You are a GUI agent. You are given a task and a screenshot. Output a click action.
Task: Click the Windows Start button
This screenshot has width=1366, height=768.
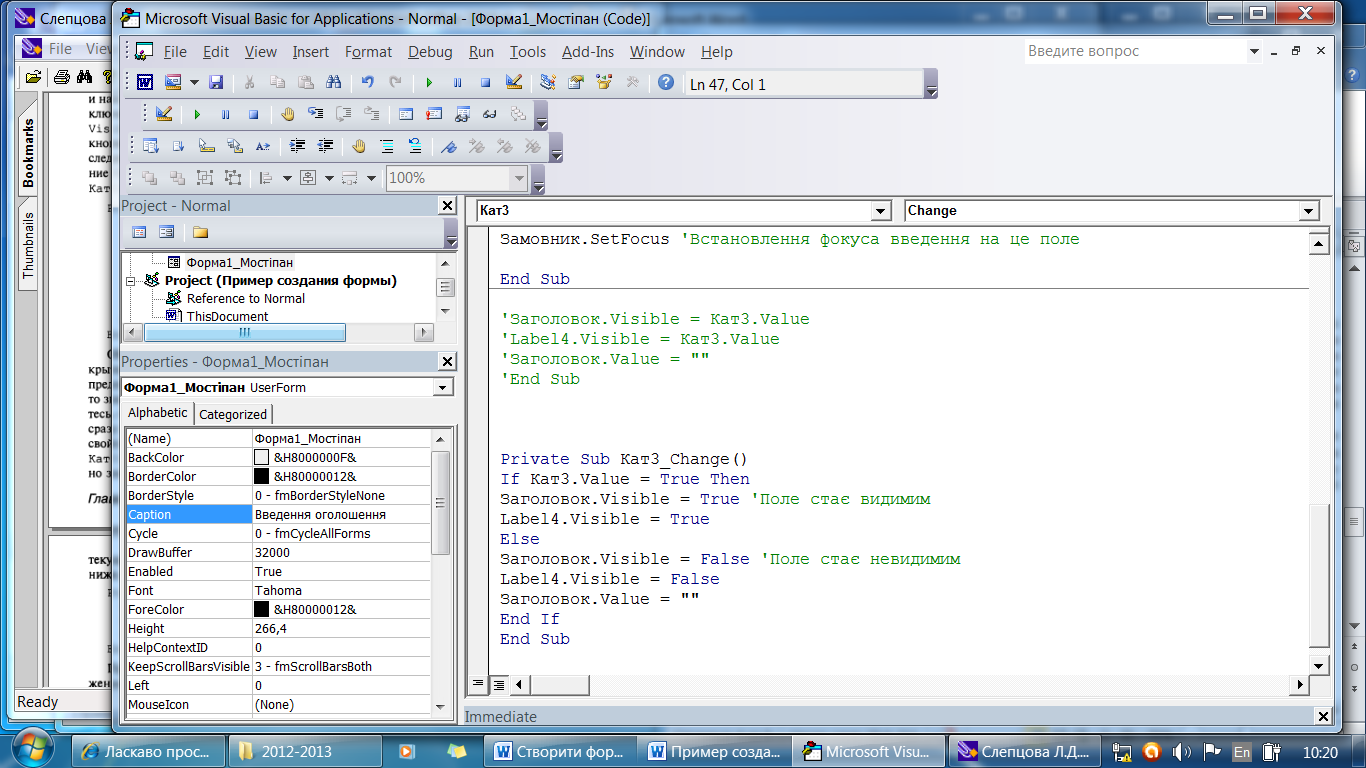point(34,749)
